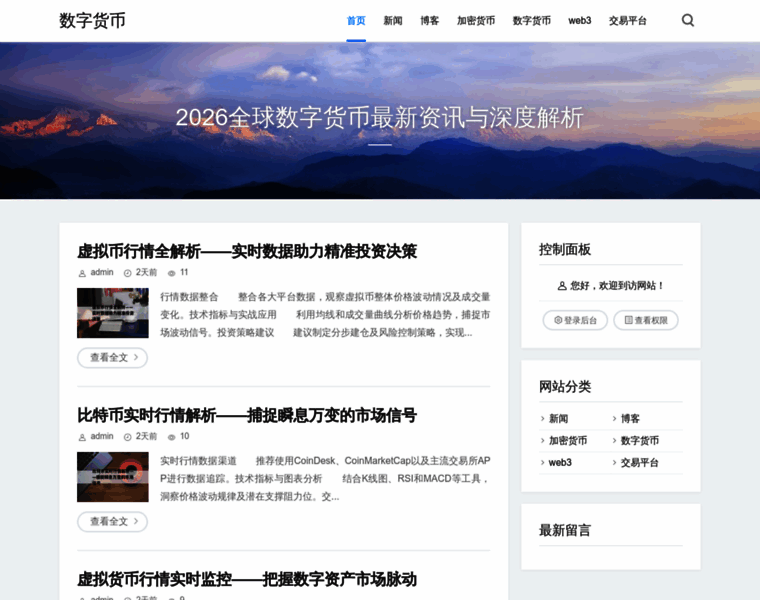Click the 控制面板 heading

click(565, 250)
